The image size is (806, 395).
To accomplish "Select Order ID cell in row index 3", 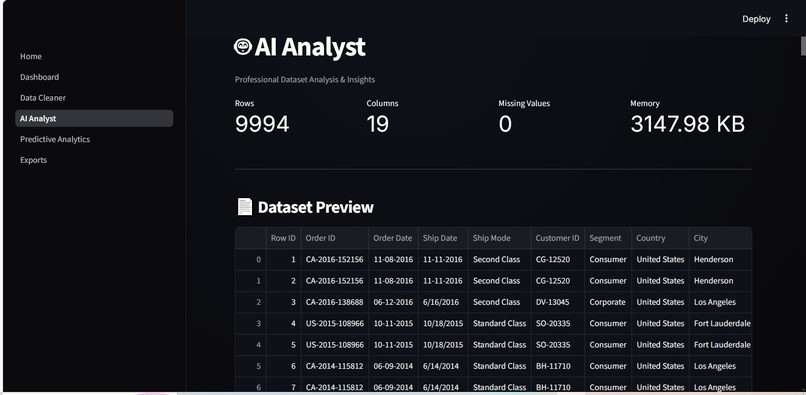I will 335,324.
